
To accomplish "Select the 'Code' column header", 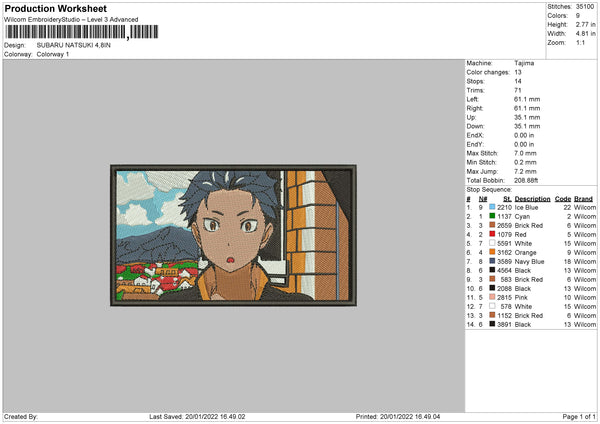I will [x=562, y=199].
